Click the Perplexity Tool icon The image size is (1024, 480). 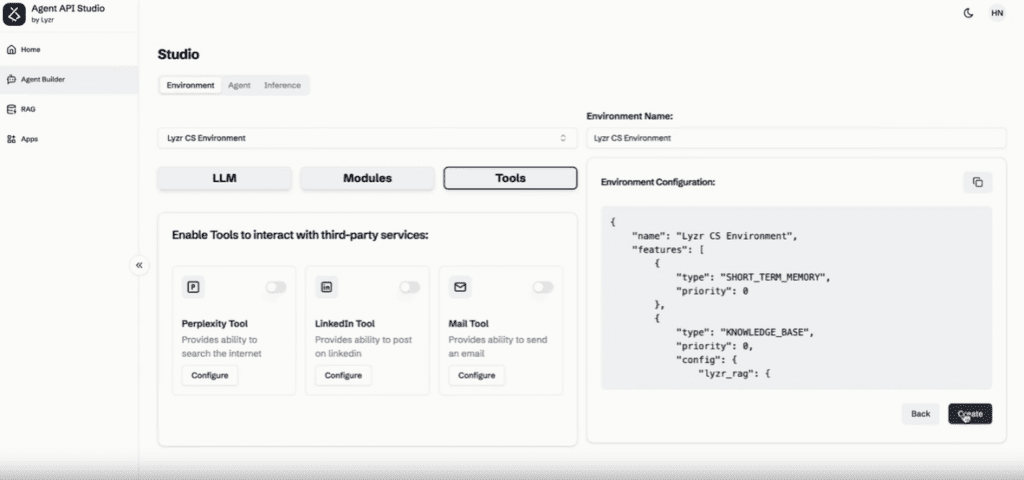click(x=193, y=287)
